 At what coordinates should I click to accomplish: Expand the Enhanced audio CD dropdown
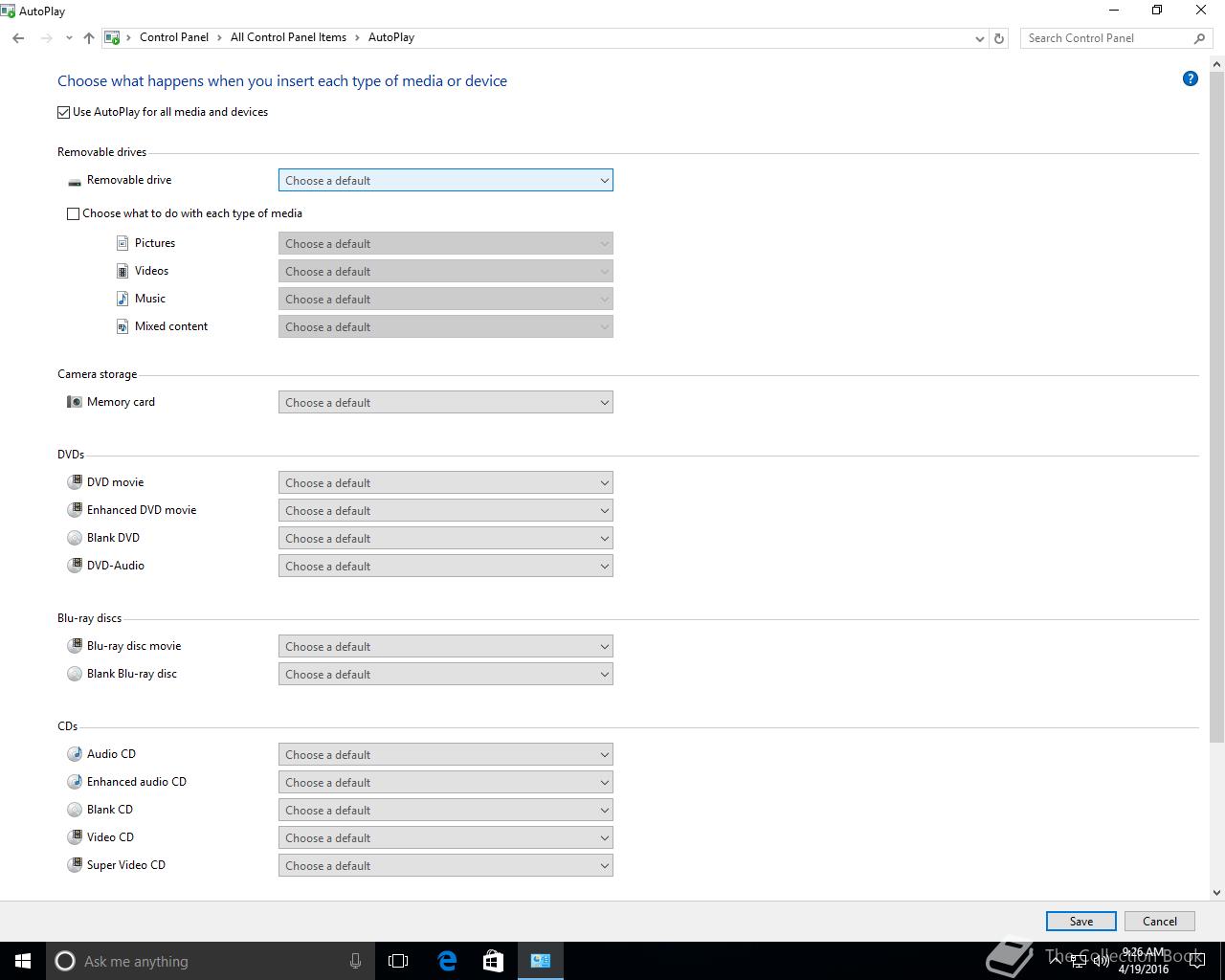[446, 782]
